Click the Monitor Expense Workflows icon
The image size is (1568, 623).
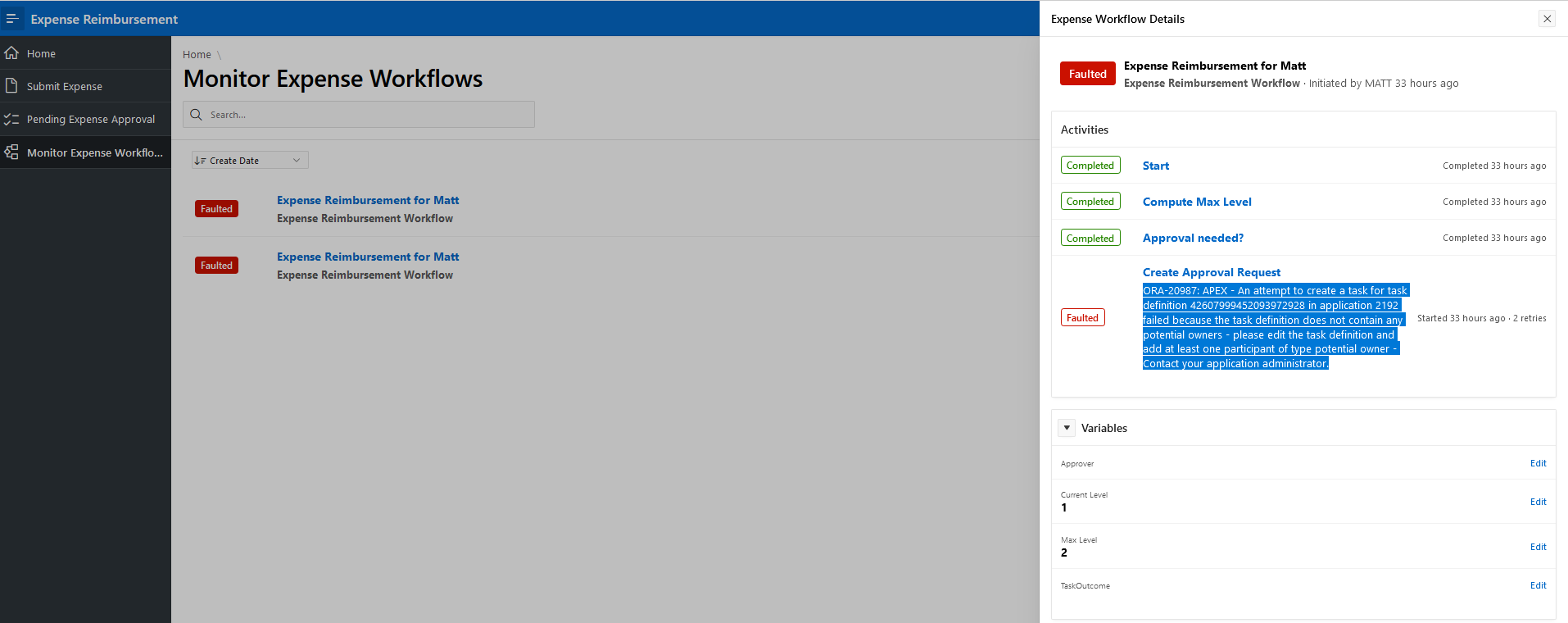[11, 152]
